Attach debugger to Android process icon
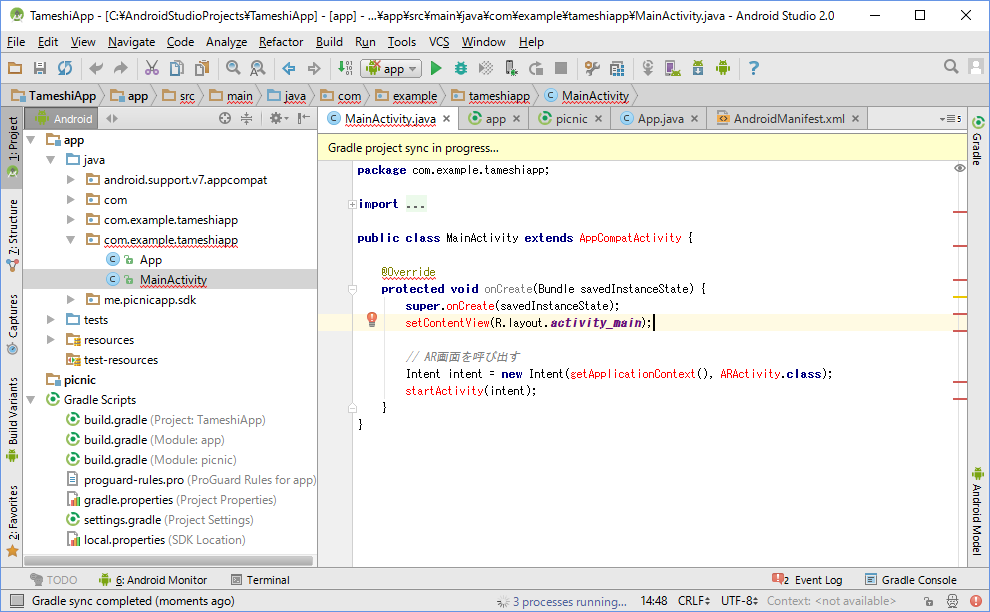The image size is (990, 612). click(511, 68)
